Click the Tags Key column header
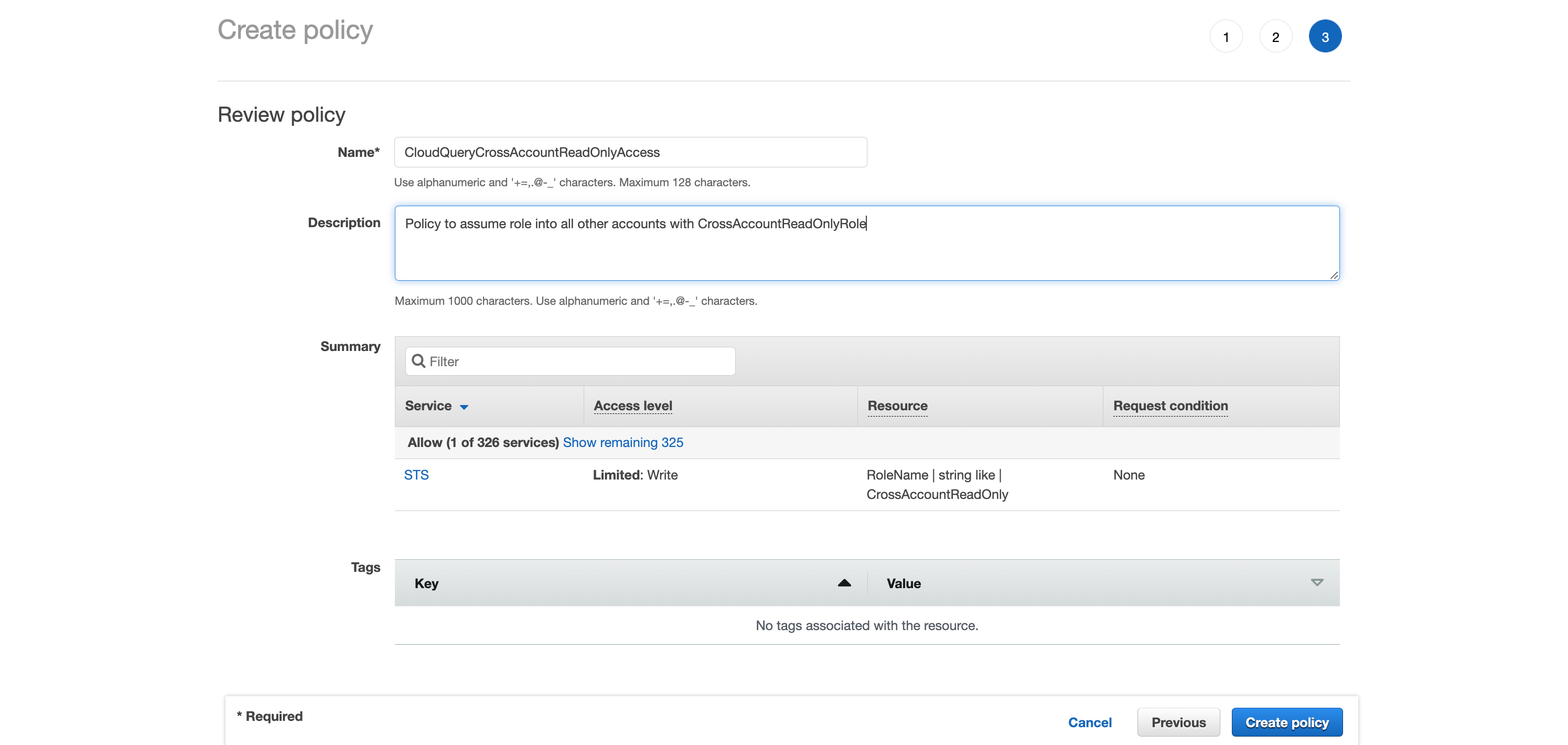 [x=426, y=583]
